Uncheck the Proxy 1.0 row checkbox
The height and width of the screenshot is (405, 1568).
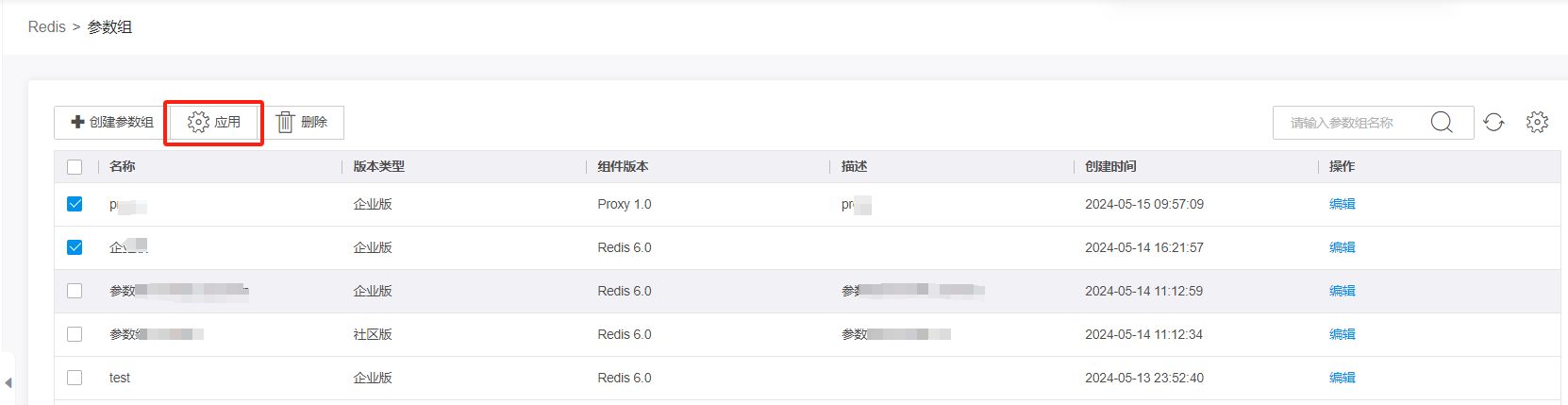point(75,204)
